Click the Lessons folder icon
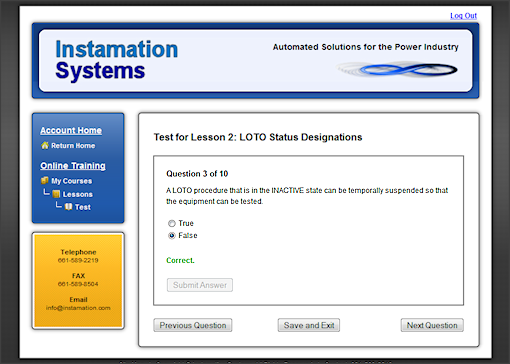This screenshot has height=364, width=510. point(56,194)
